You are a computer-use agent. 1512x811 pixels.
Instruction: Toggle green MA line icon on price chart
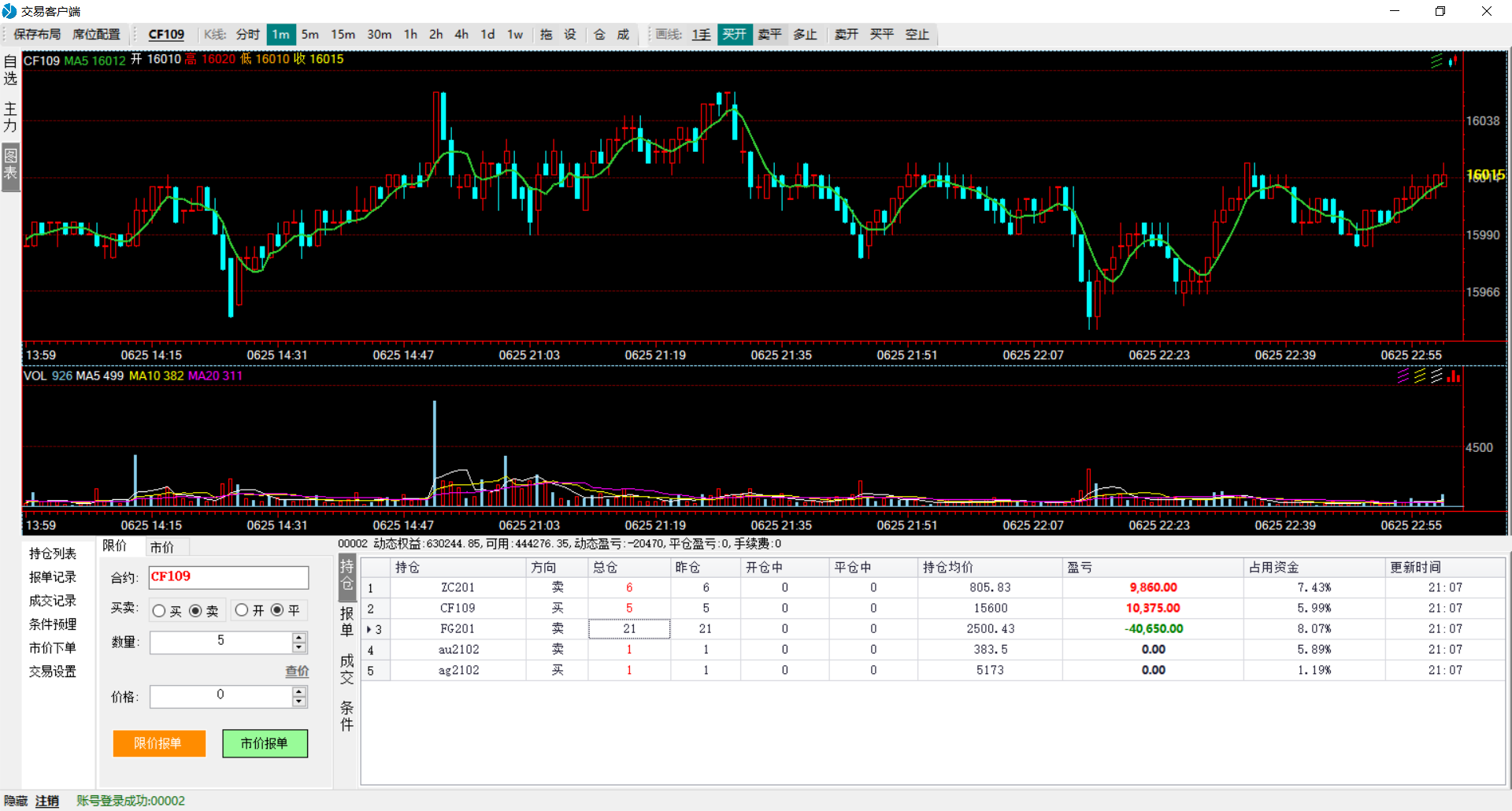tap(1437, 61)
